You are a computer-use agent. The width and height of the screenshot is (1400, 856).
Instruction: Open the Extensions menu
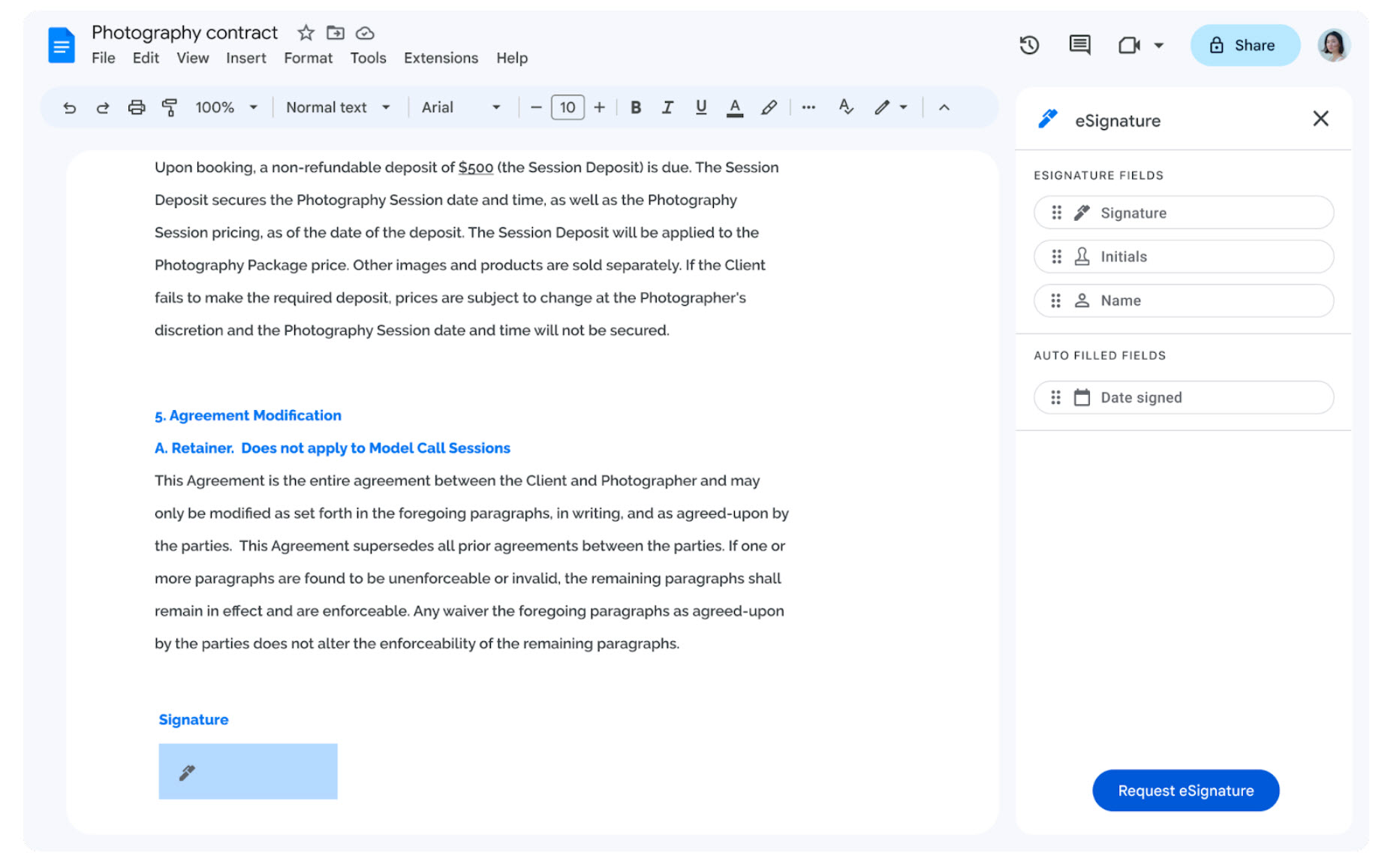point(441,58)
